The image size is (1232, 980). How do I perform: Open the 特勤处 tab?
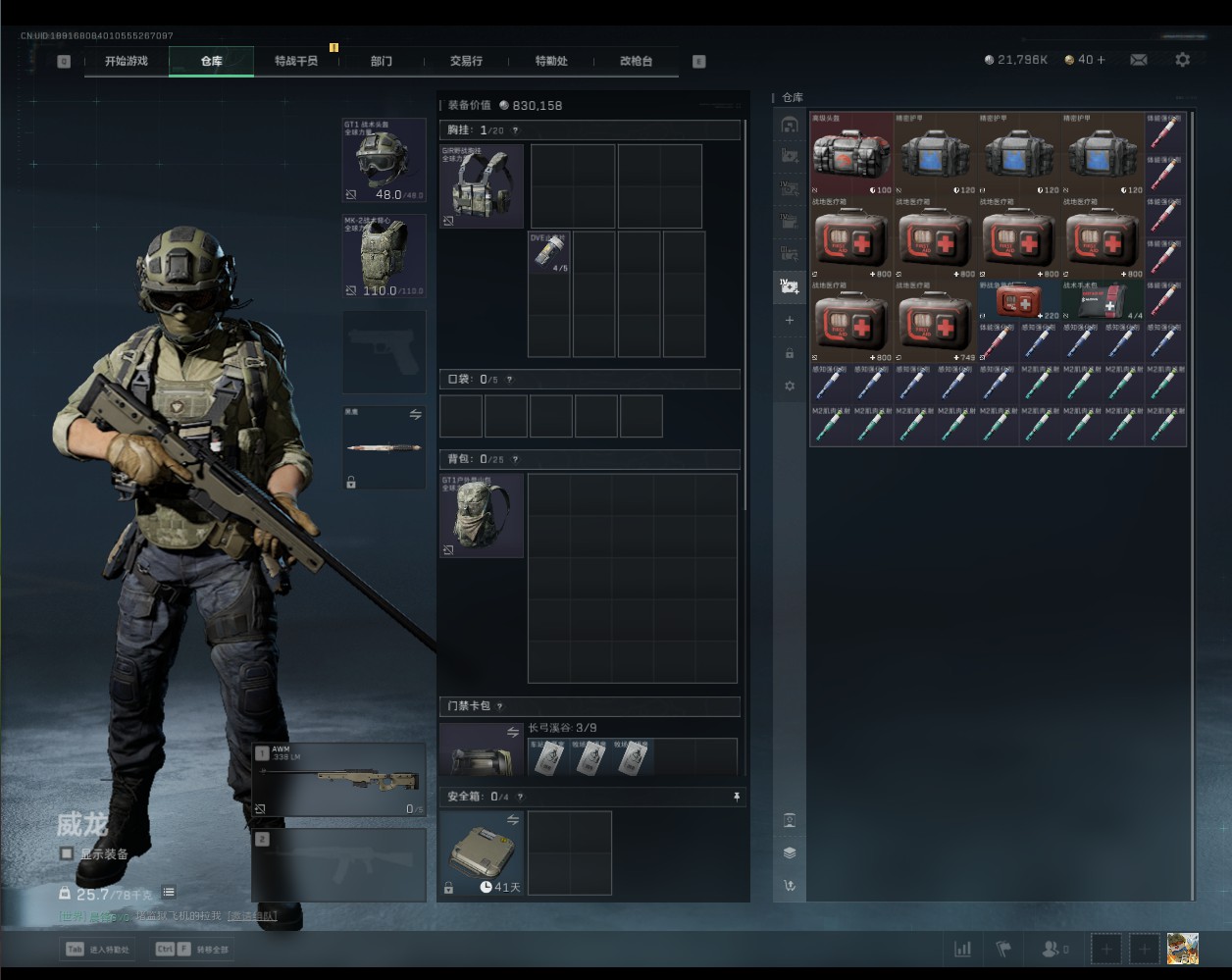click(551, 61)
